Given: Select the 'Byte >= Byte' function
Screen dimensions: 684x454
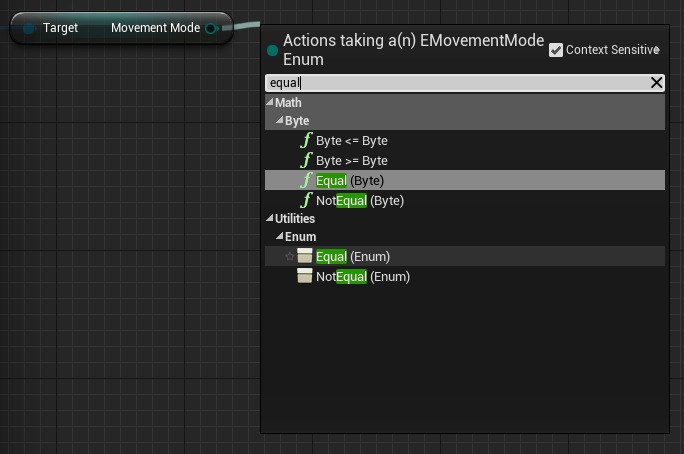Looking at the screenshot, I should coord(465,160).
